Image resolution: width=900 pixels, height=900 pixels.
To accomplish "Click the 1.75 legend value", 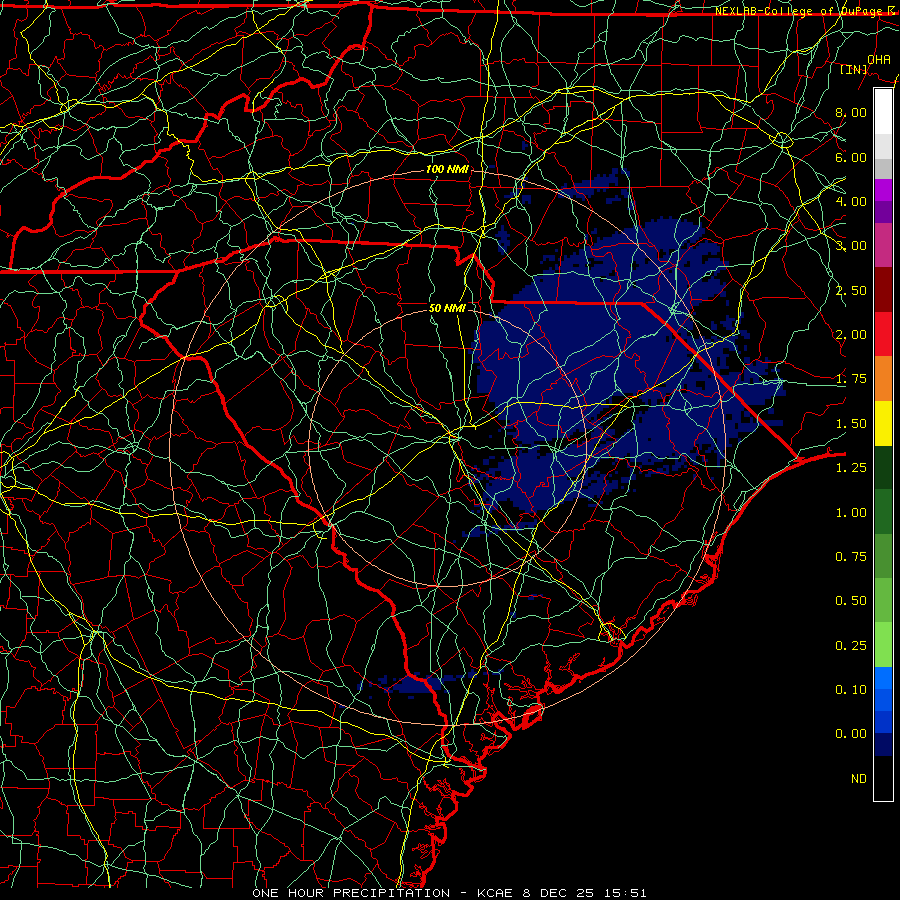I will [851, 379].
